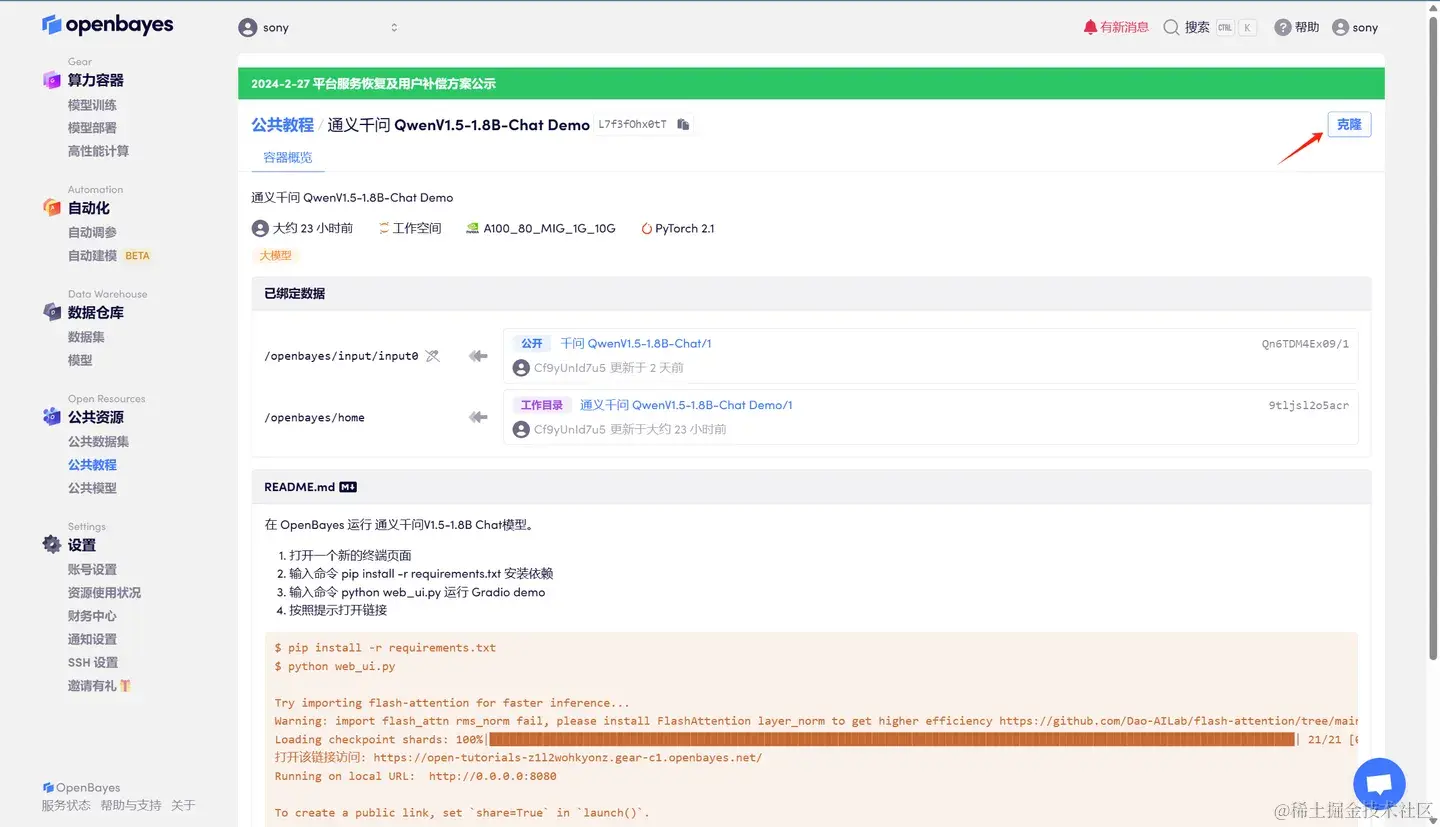This screenshot has width=1440, height=827.
Task: Open the 公共资源 section icon
Action: (x=52, y=417)
